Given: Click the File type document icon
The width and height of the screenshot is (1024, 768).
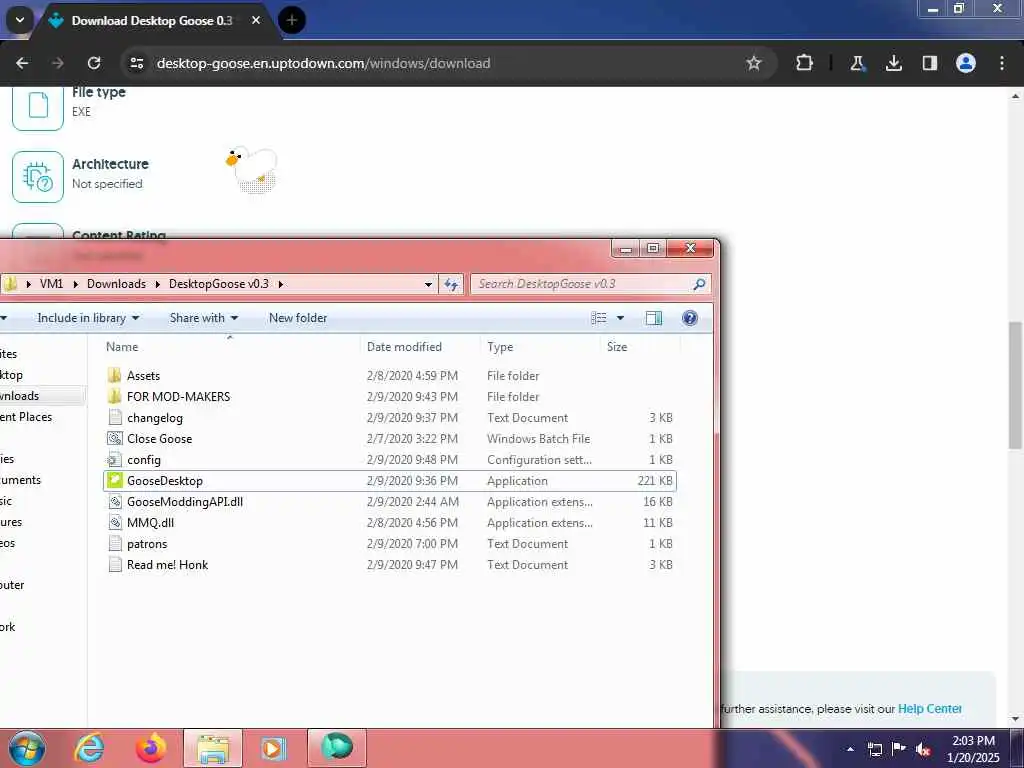Looking at the screenshot, I should [x=38, y=106].
